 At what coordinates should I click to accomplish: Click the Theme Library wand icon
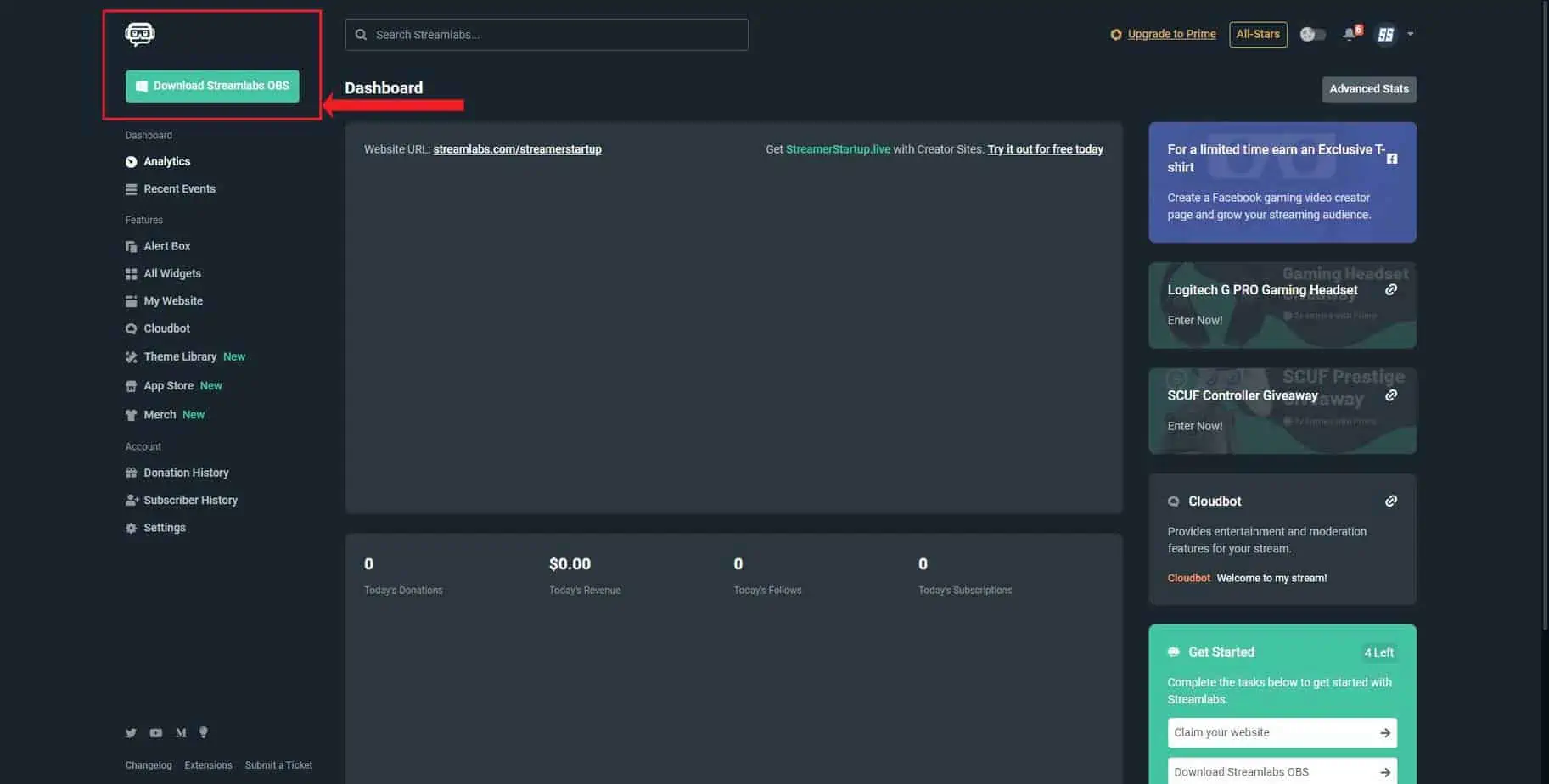tap(131, 357)
